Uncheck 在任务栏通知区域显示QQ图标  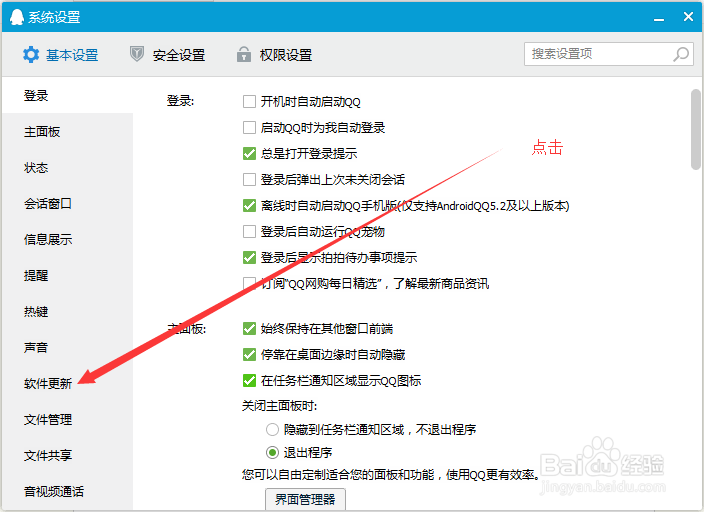[249, 381]
